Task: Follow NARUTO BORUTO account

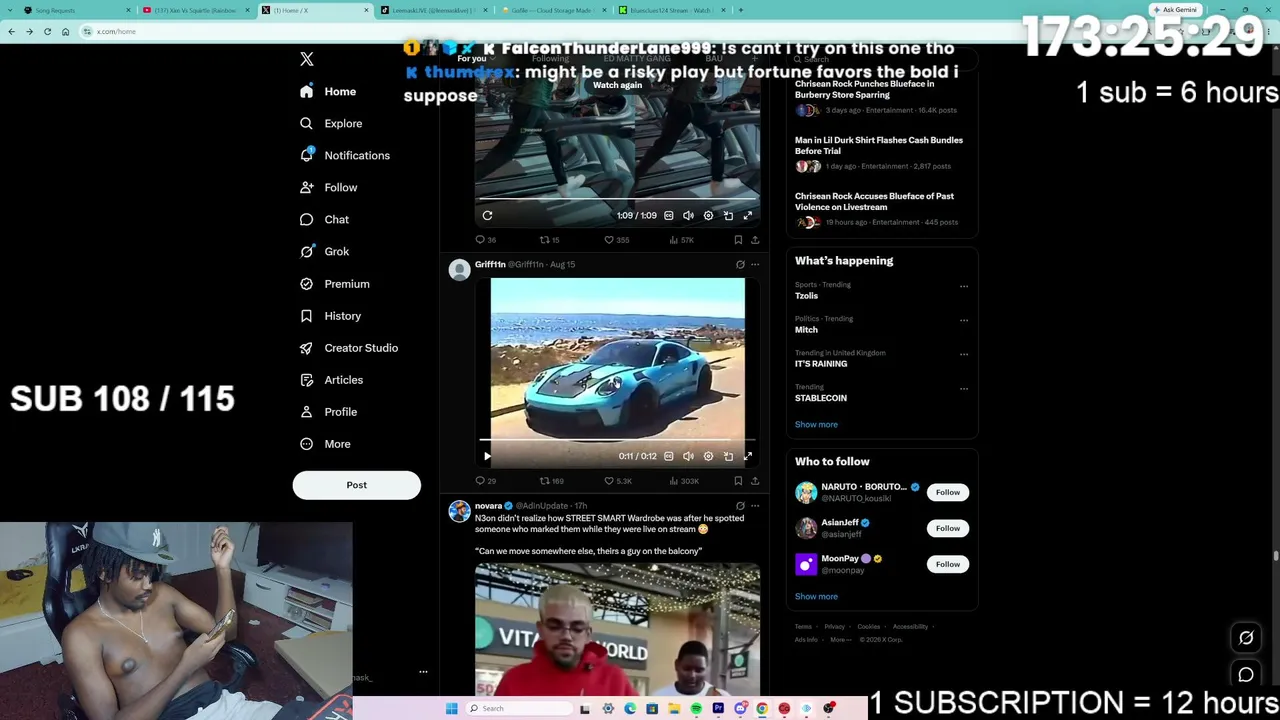Action: tap(948, 492)
